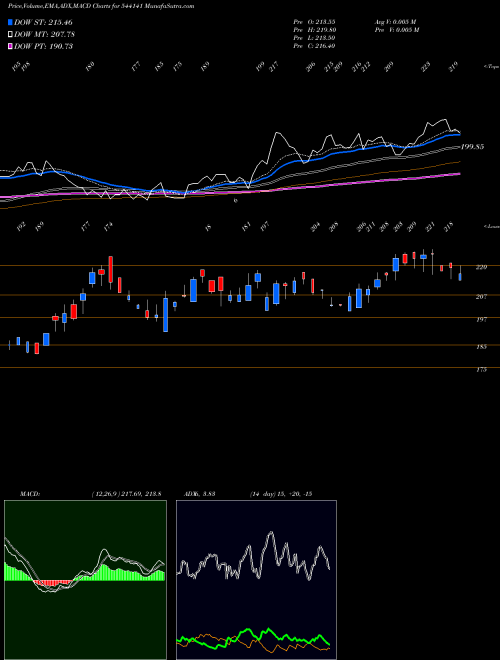Click the 199.85 label on EMA chart
The image size is (500, 660).
click(x=472, y=146)
